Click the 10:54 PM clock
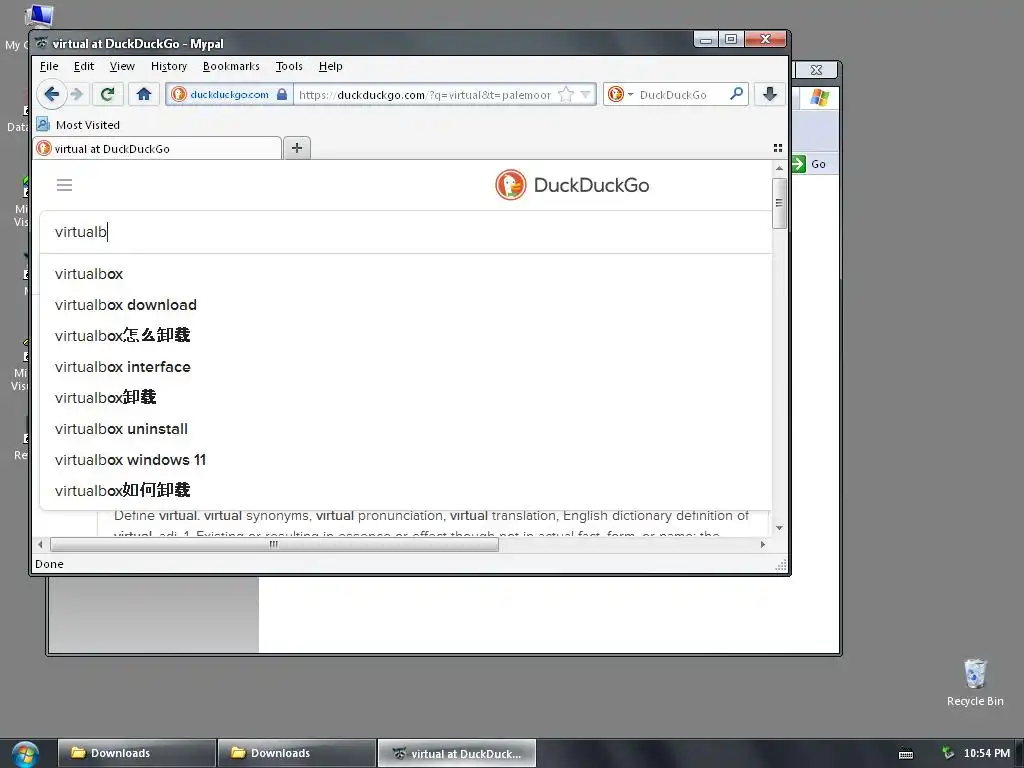Viewport: 1024px width, 768px height. pos(987,753)
